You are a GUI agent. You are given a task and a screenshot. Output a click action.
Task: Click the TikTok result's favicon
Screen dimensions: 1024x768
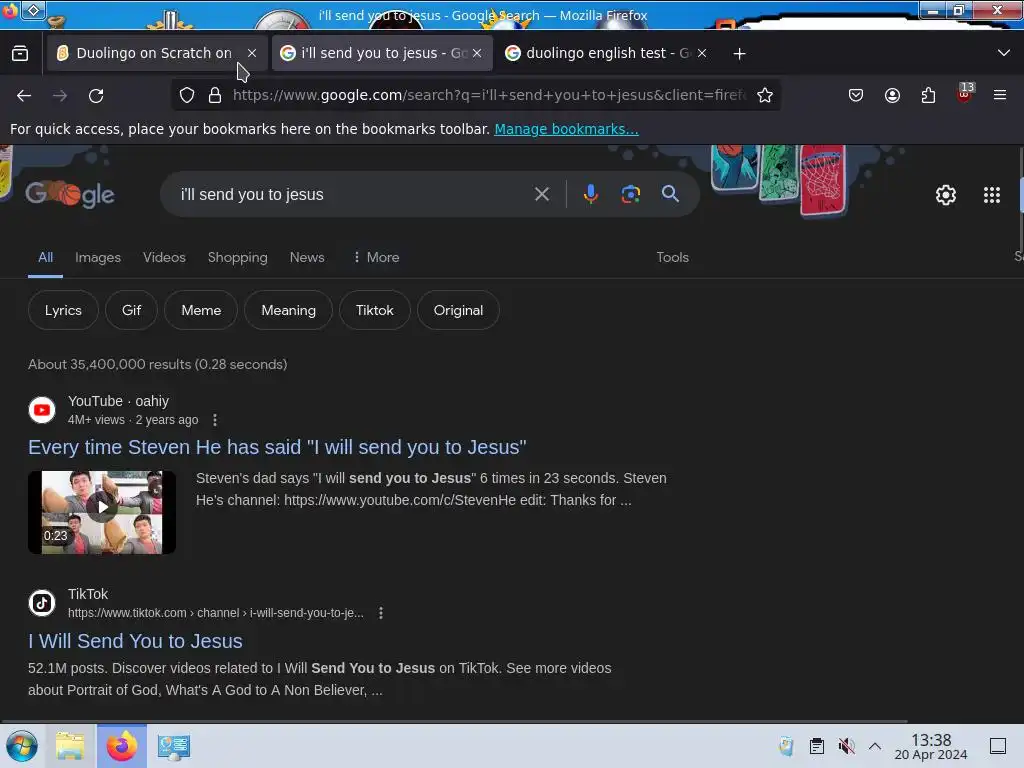click(x=42, y=603)
